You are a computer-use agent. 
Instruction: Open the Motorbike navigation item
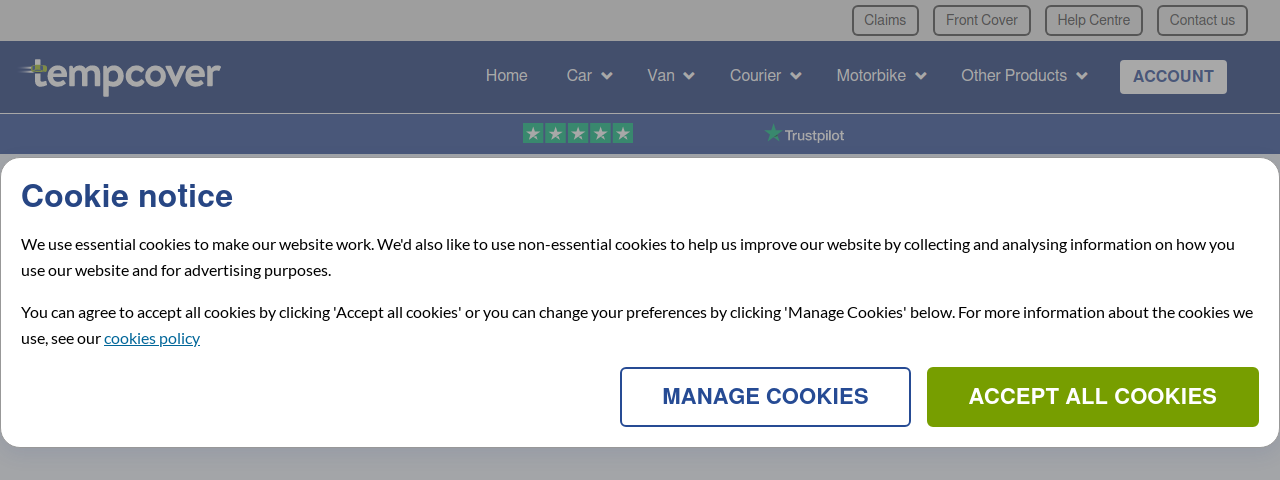871,76
